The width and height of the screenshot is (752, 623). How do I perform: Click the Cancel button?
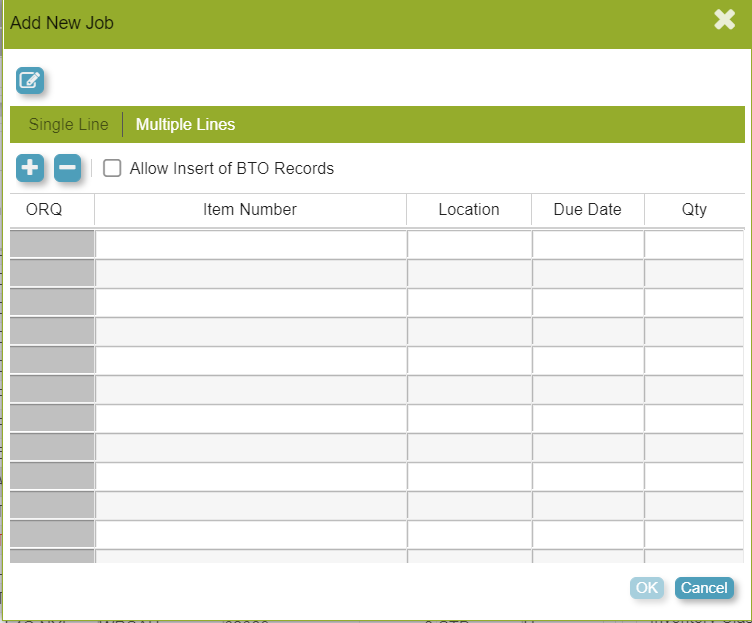click(x=704, y=588)
